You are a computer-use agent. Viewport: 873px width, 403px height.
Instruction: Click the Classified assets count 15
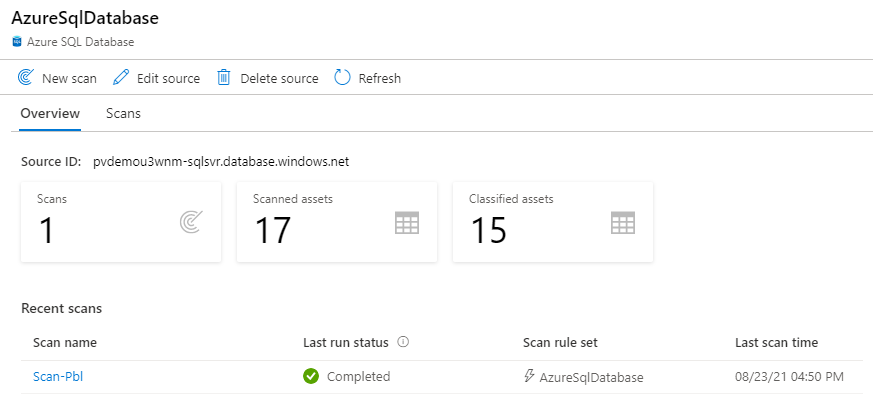pyautogui.click(x=489, y=230)
